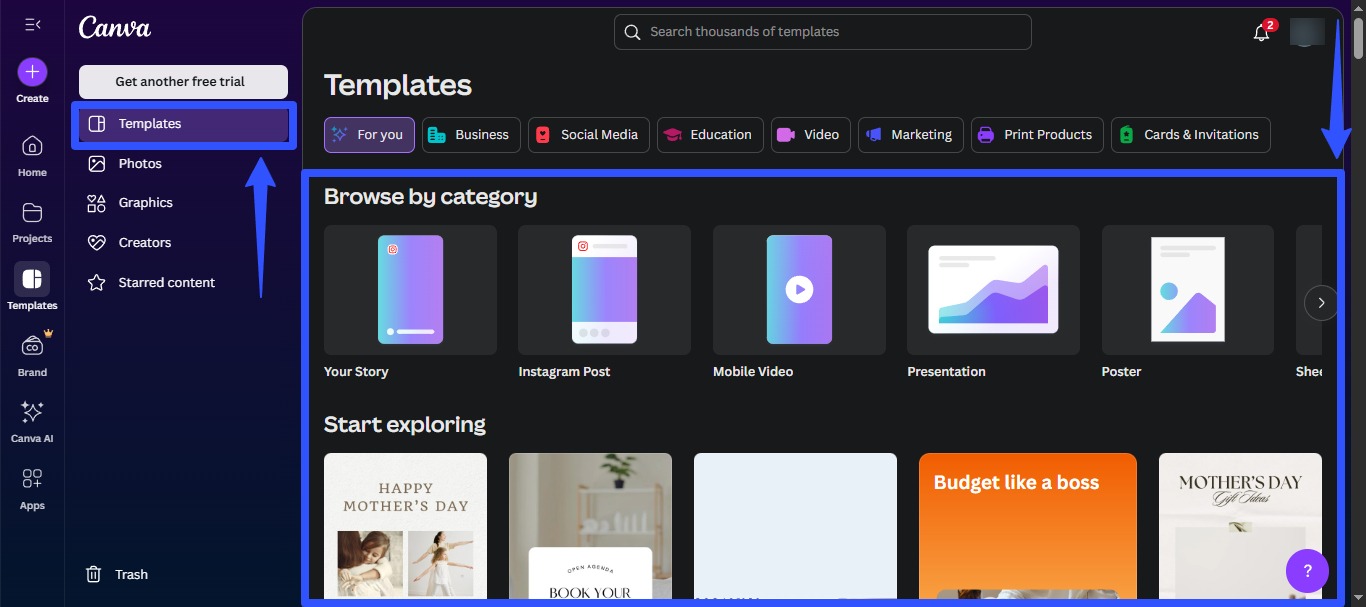This screenshot has height=607, width=1366.
Task: Open help via the purple question mark
Action: point(1307,570)
